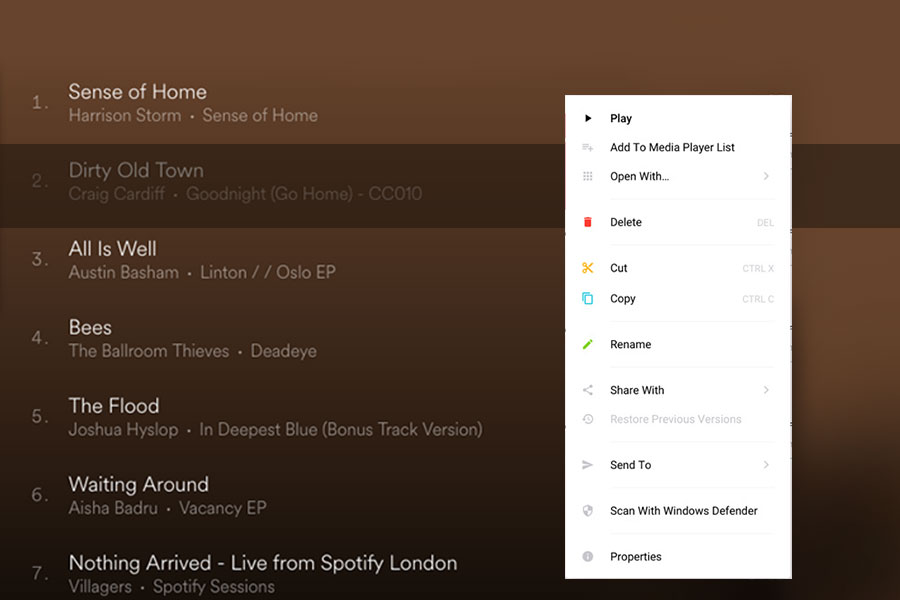This screenshot has width=900, height=600.
Task: Click track number 5.
Action: 39,416
